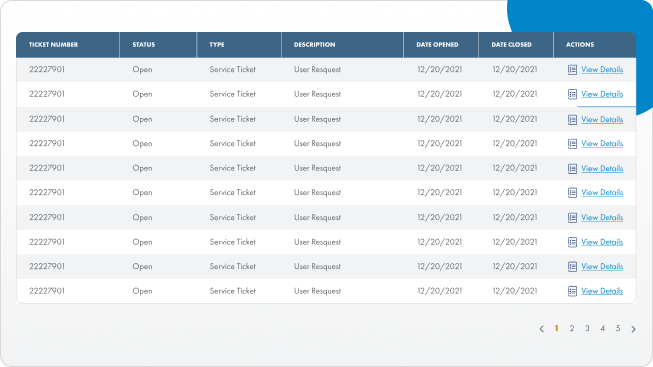Open View Details link in the seventh row
653x367 pixels.
click(602, 217)
